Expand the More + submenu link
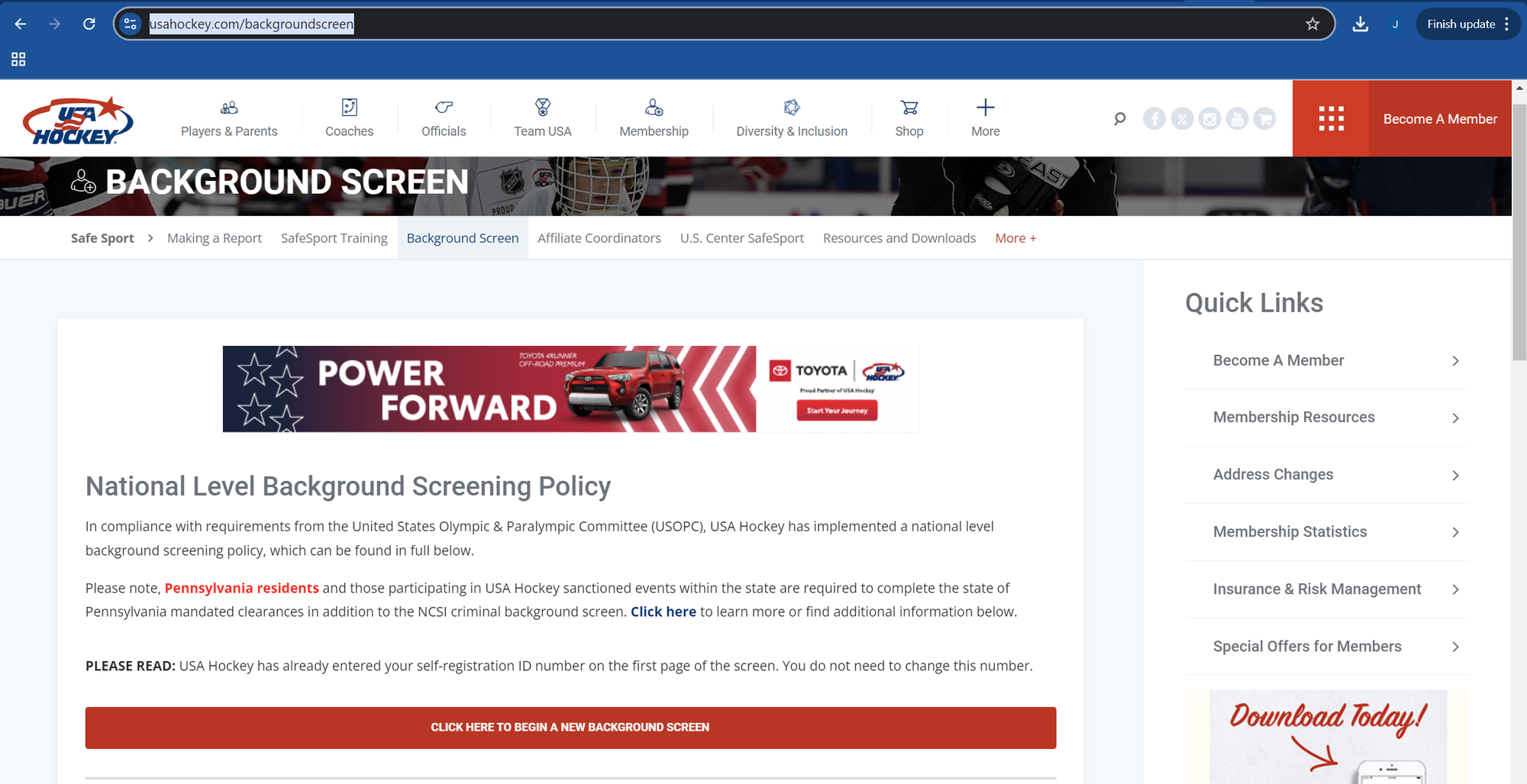Viewport: 1527px width, 784px height. click(x=1015, y=238)
